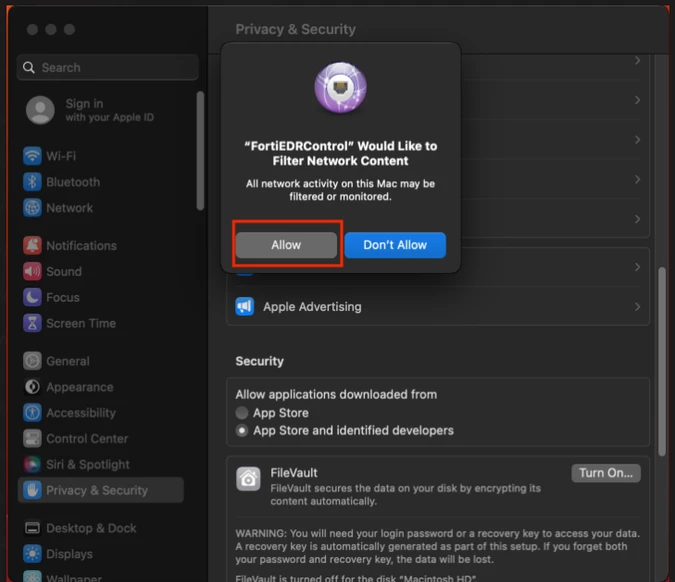Select Displays in the sidebar

(x=69, y=554)
